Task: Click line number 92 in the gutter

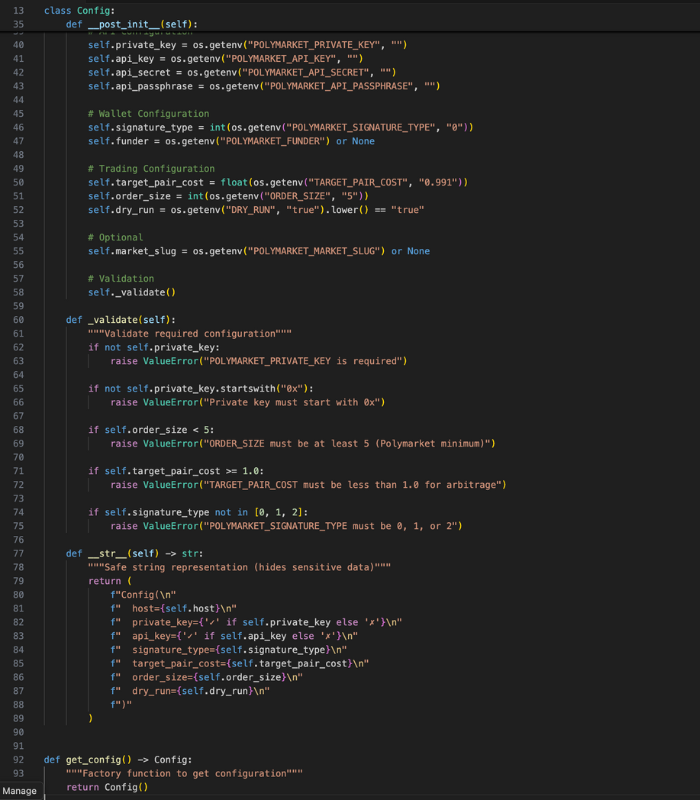Action: click(x=18, y=761)
